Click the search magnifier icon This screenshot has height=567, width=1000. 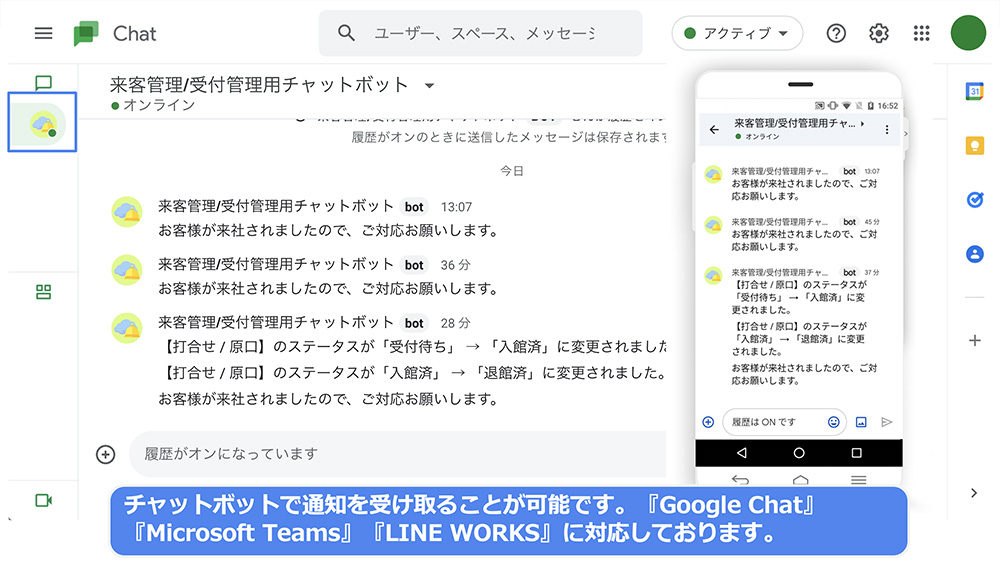[x=346, y=33]
